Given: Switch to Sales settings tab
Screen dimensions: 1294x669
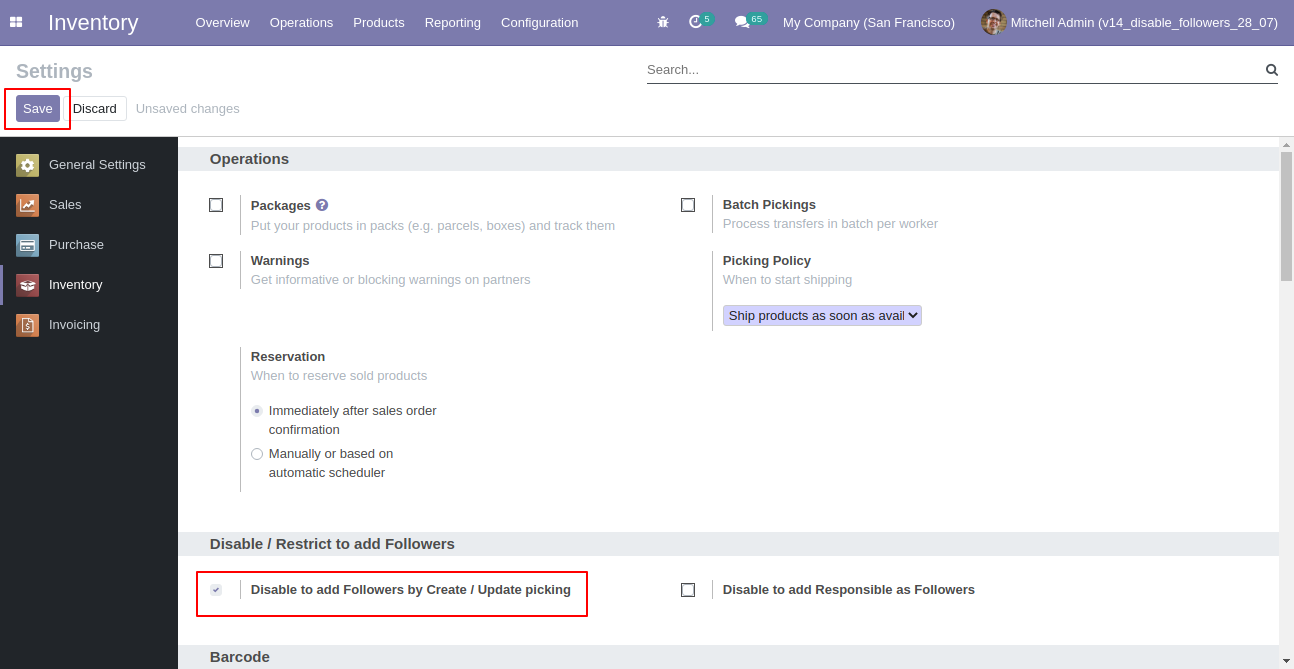Looking at the screenshot, I should pos(89,205).
